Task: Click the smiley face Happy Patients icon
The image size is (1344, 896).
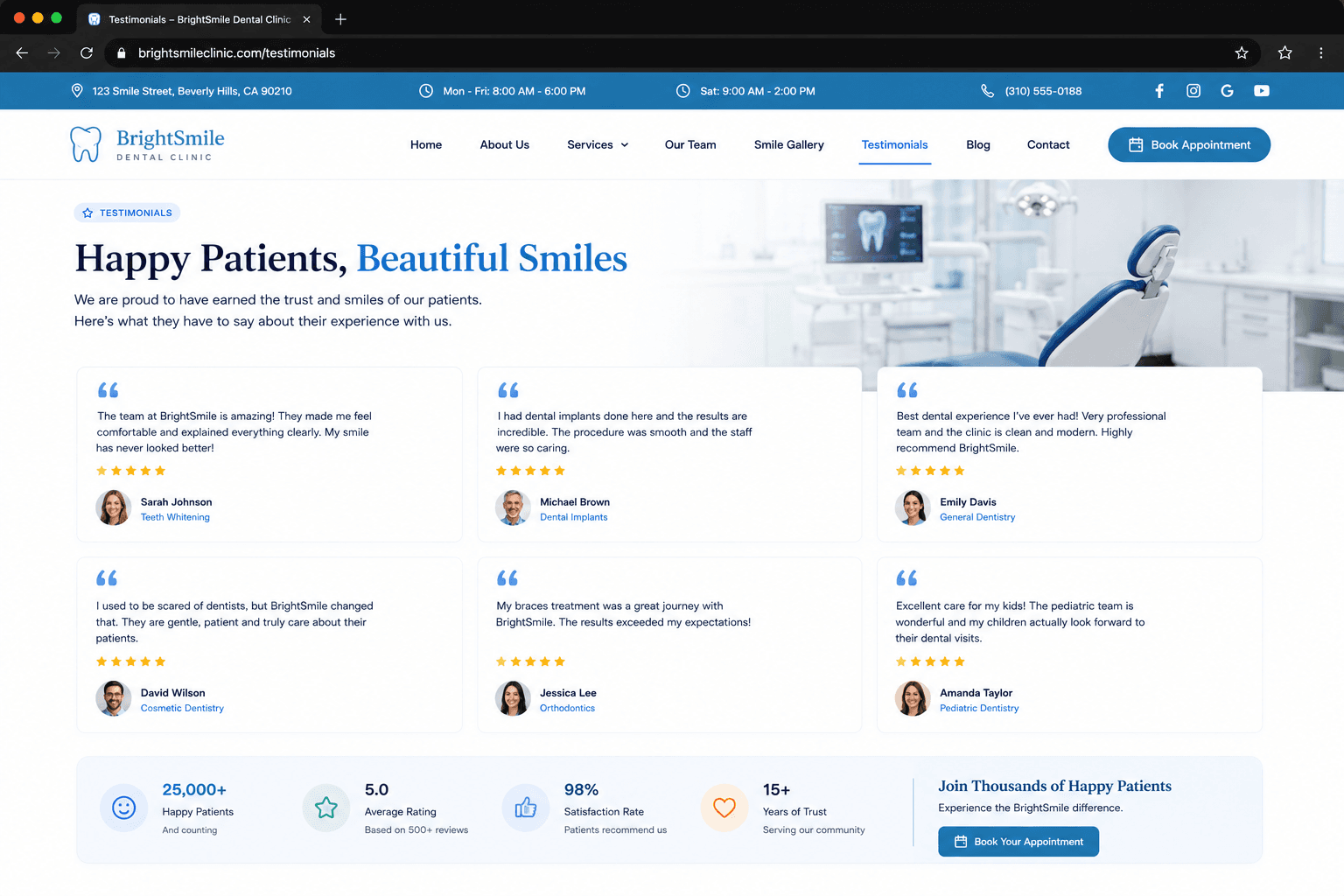Action: 124,808
